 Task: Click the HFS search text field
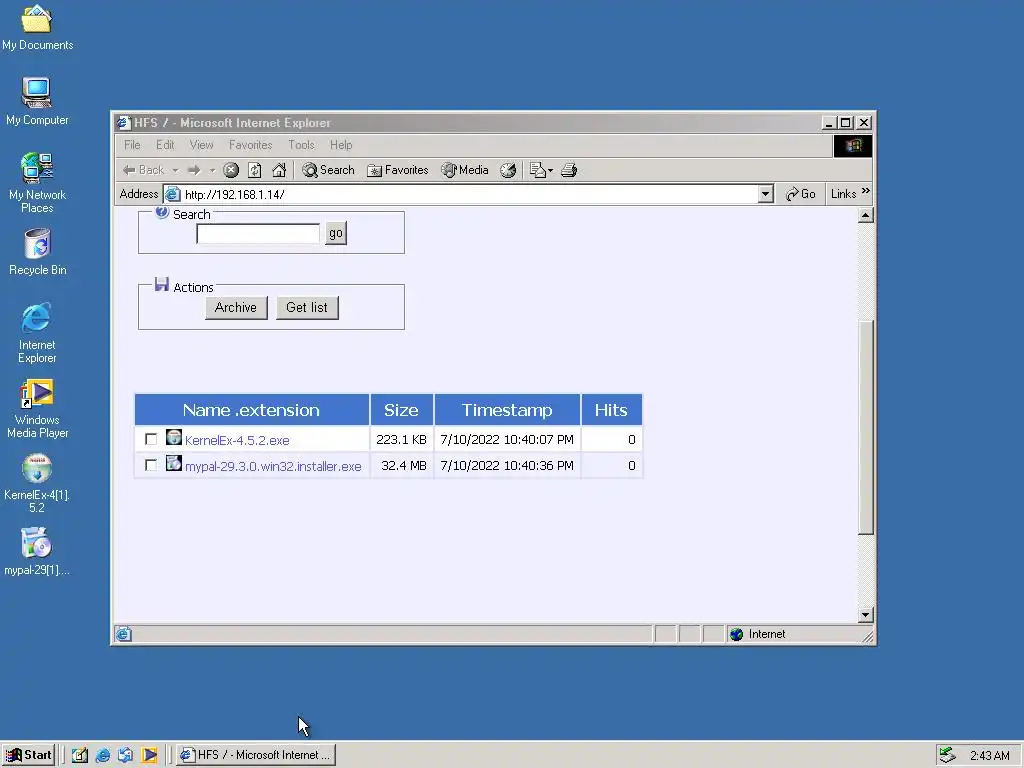tap(258, 234)
